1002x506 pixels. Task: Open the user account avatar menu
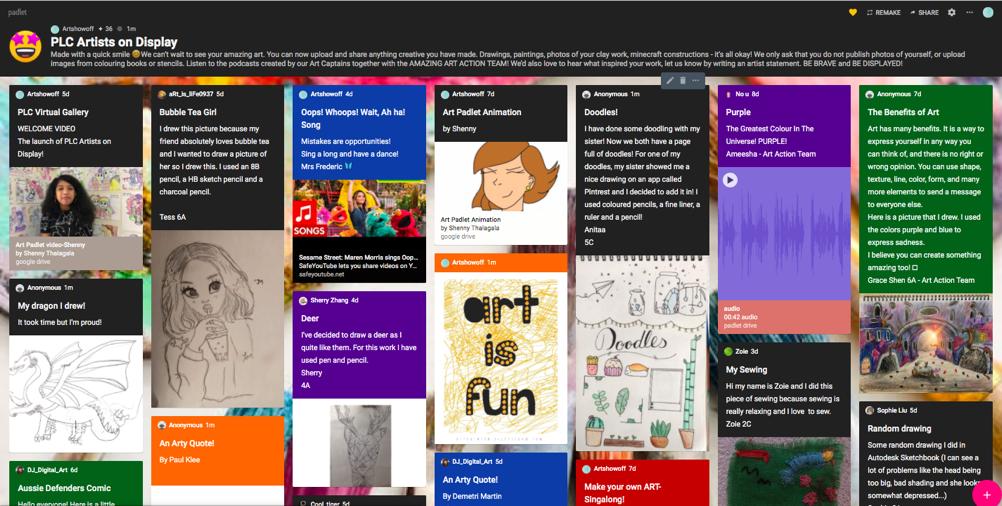pos(988,12)
